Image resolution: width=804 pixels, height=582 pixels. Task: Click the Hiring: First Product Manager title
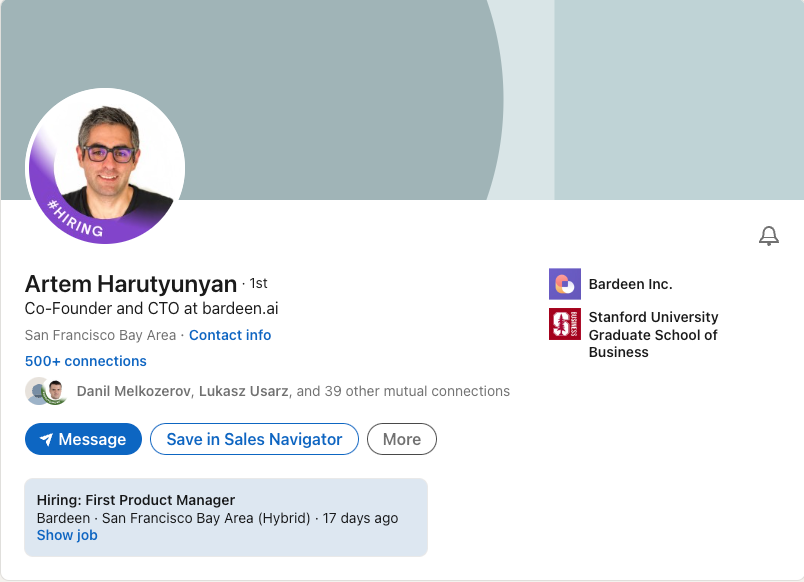[x=136, y=500]
